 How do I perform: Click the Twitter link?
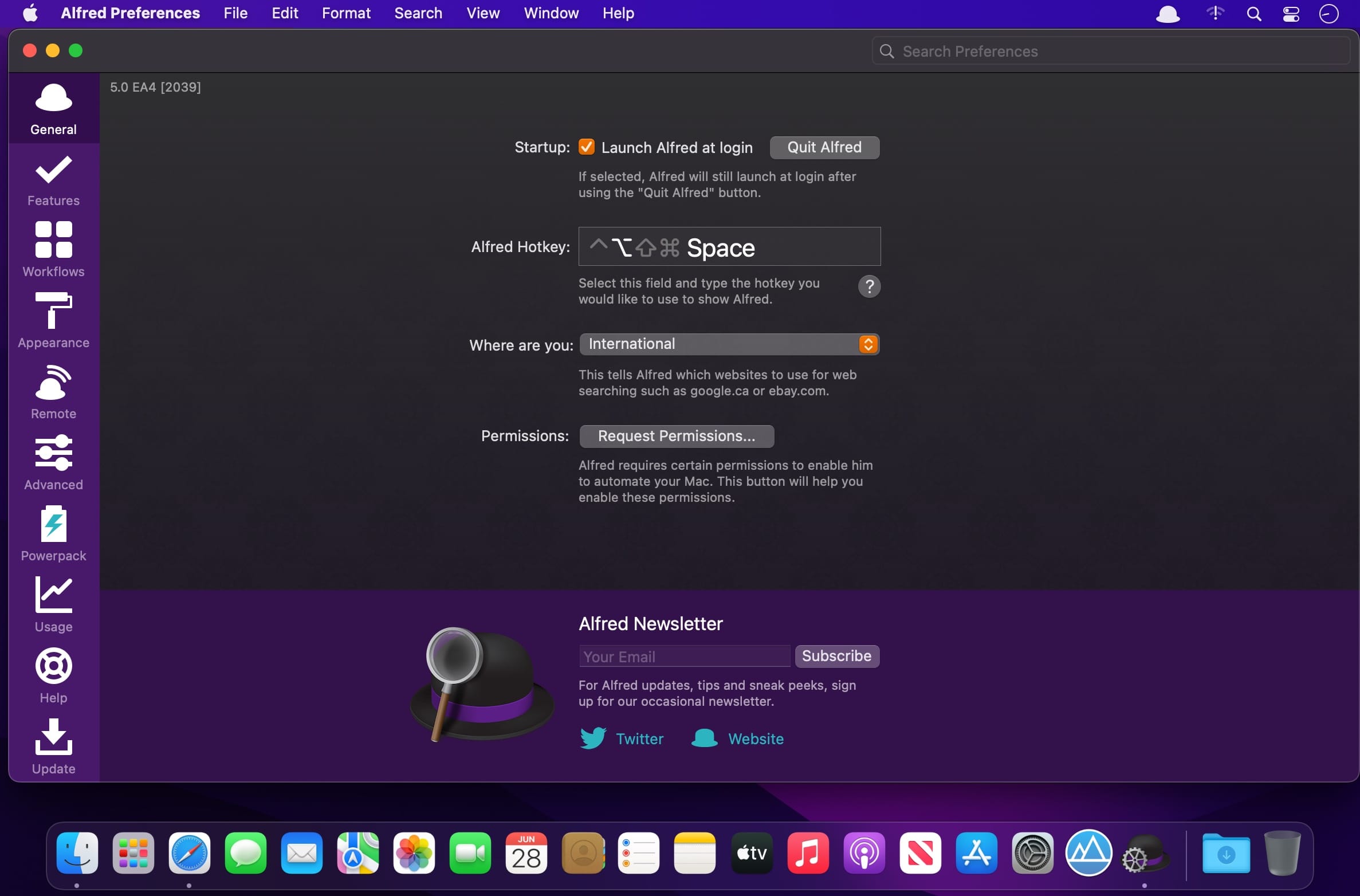[639, 738]
